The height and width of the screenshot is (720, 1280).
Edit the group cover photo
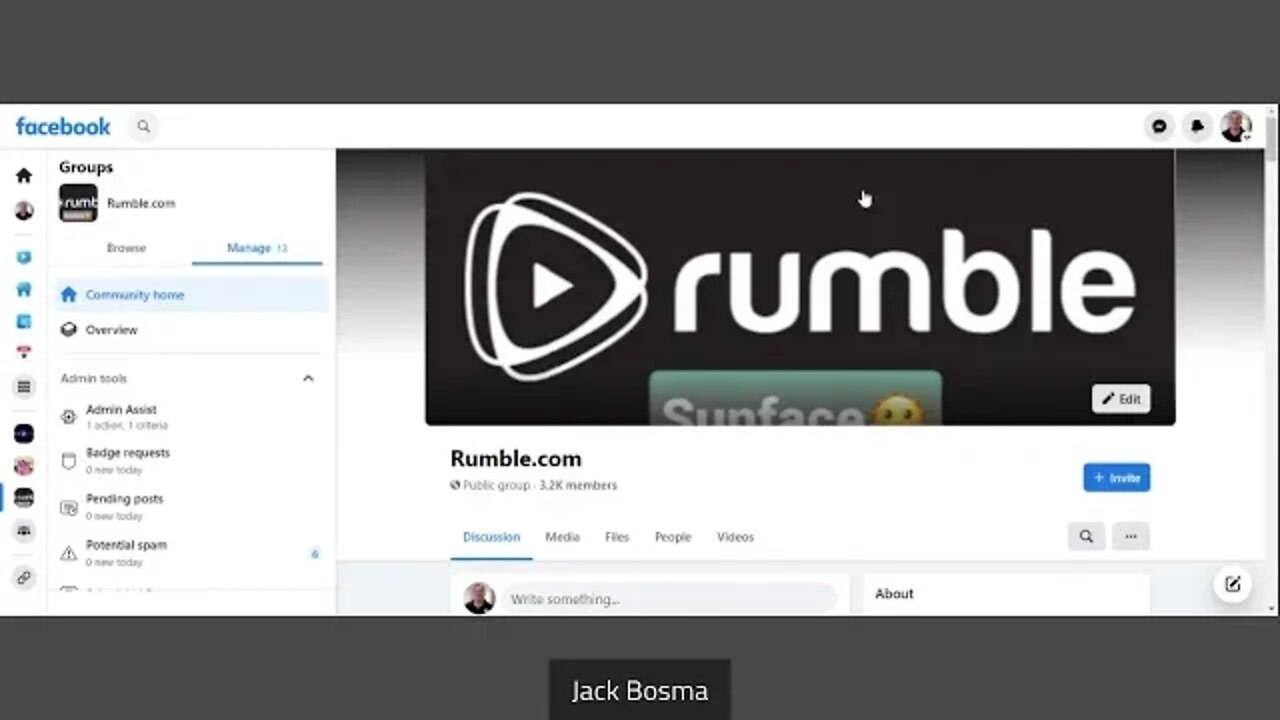point(1121,399)
